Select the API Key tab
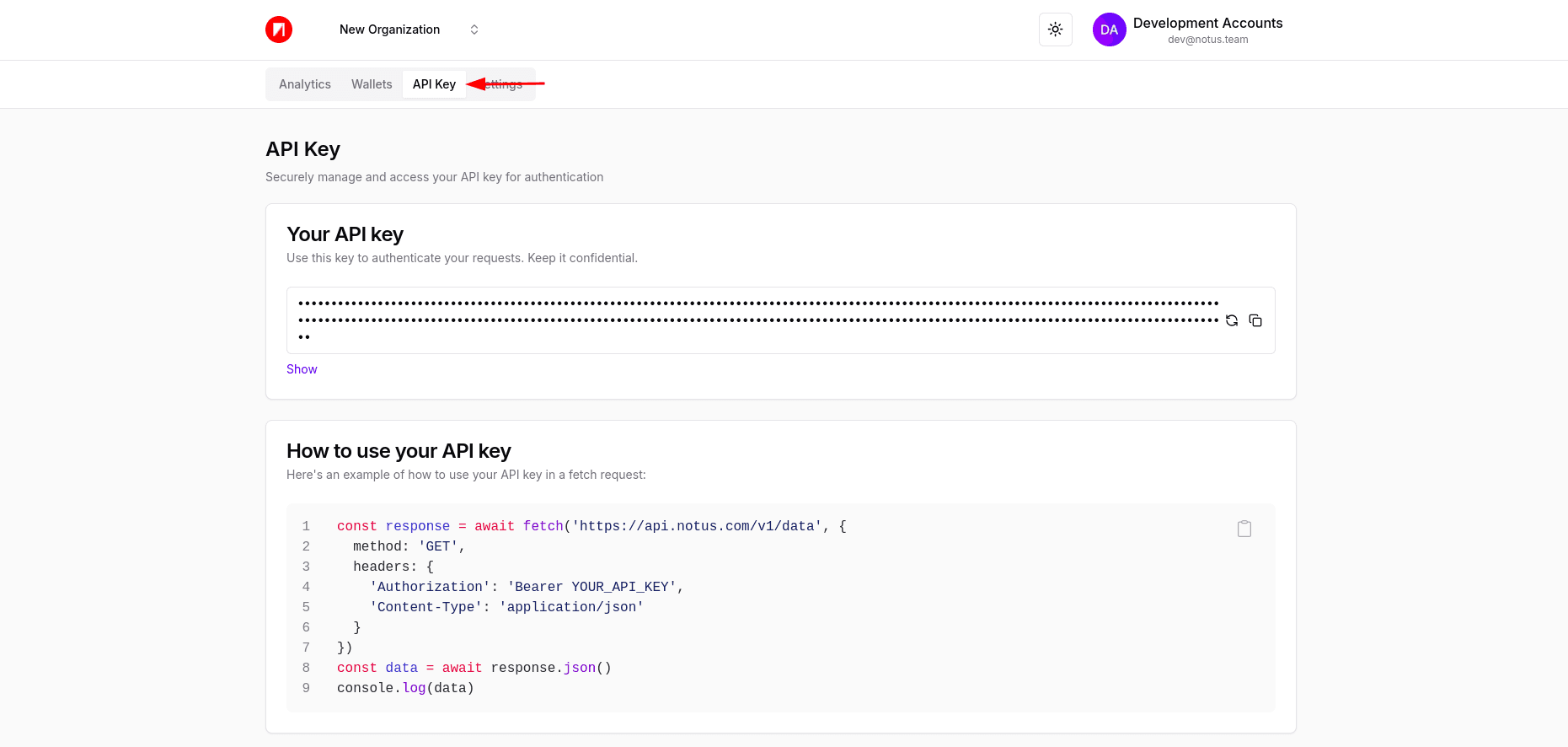 pyautogui.click(x=434, y=84)
